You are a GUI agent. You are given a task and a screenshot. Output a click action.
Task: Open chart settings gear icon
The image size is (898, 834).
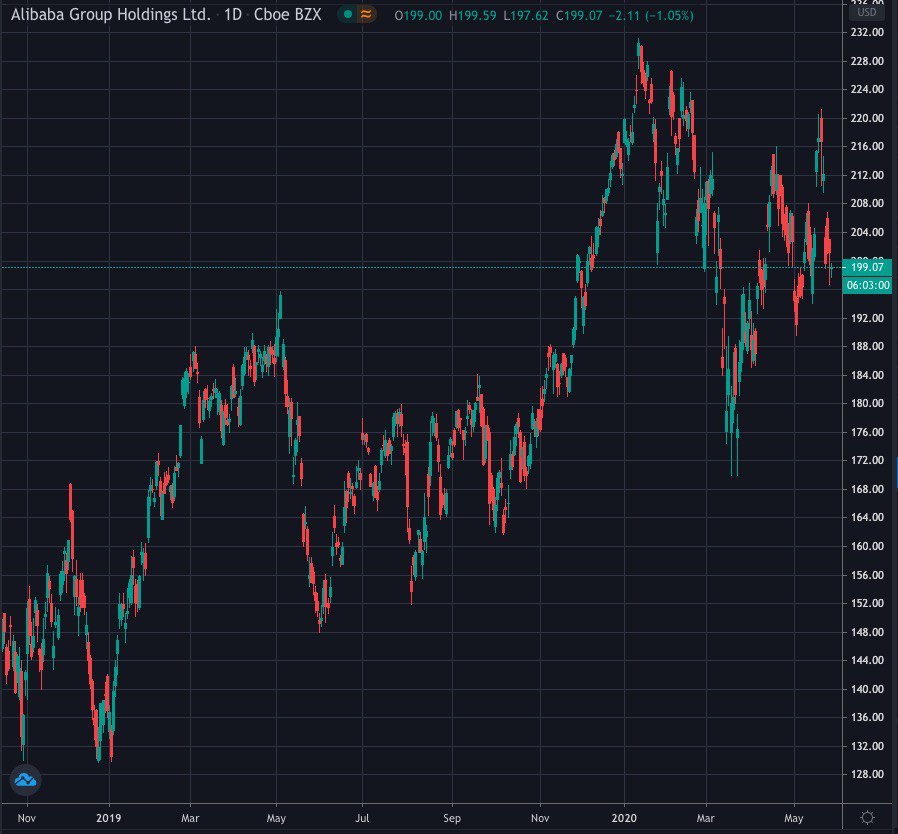(x=867, y=817)
